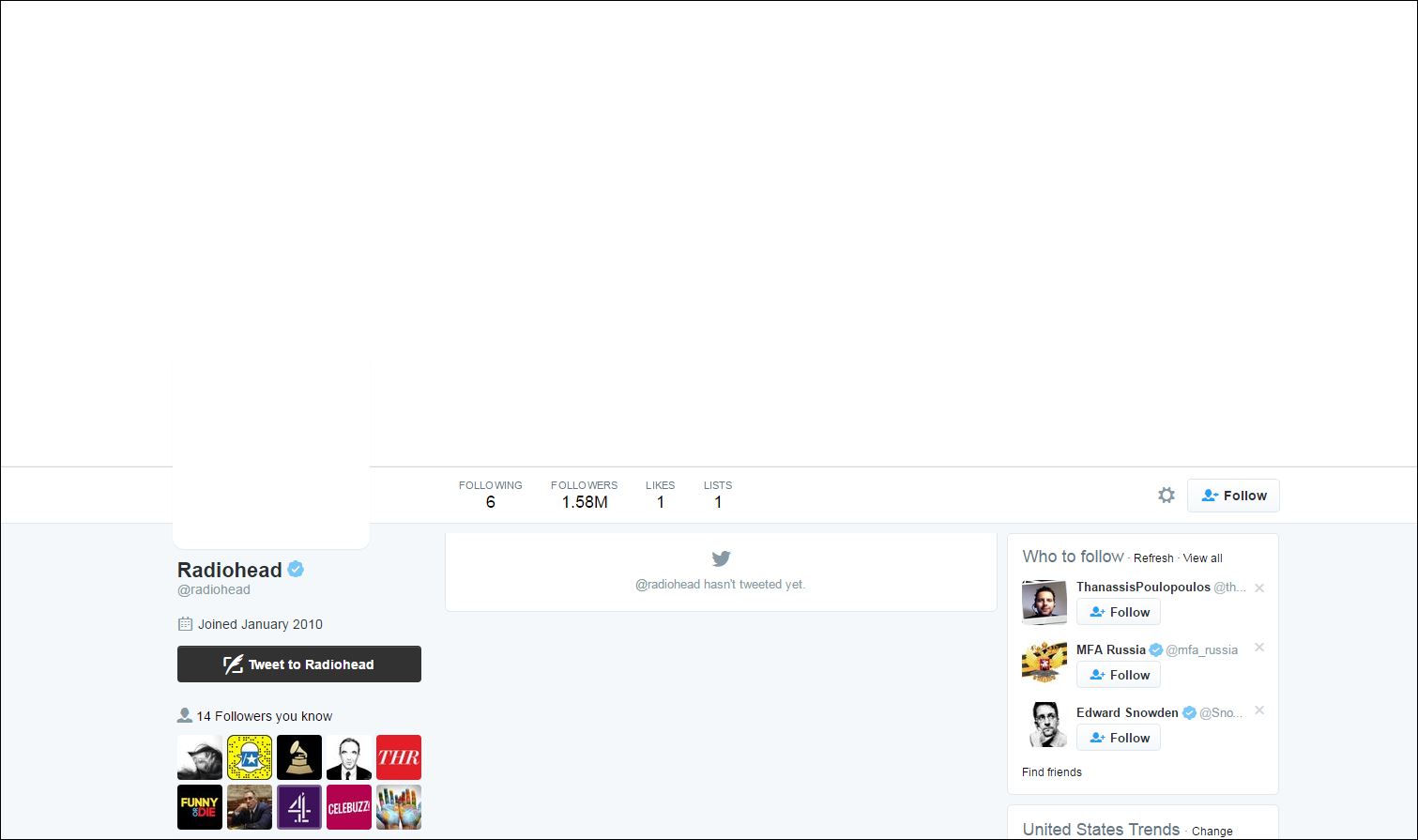Click the Celebuzz follower avatar
Viewport: 1418px width, 840px height.
click(x=349, y=807)
